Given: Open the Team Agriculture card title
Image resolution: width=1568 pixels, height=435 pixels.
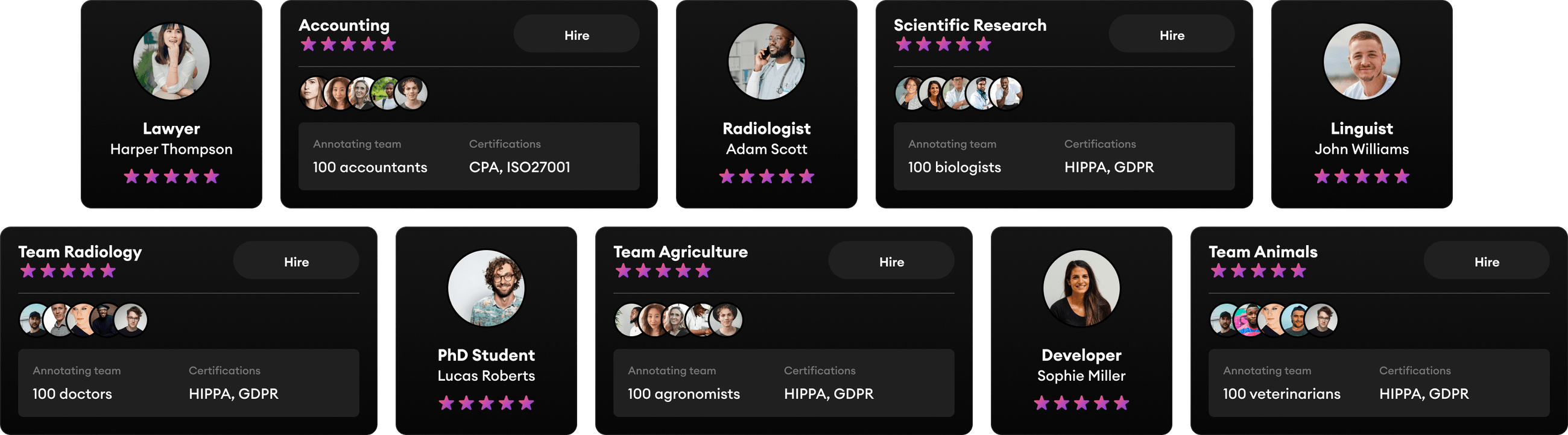Looking at the screenshot, I should (x=680, y=252).
